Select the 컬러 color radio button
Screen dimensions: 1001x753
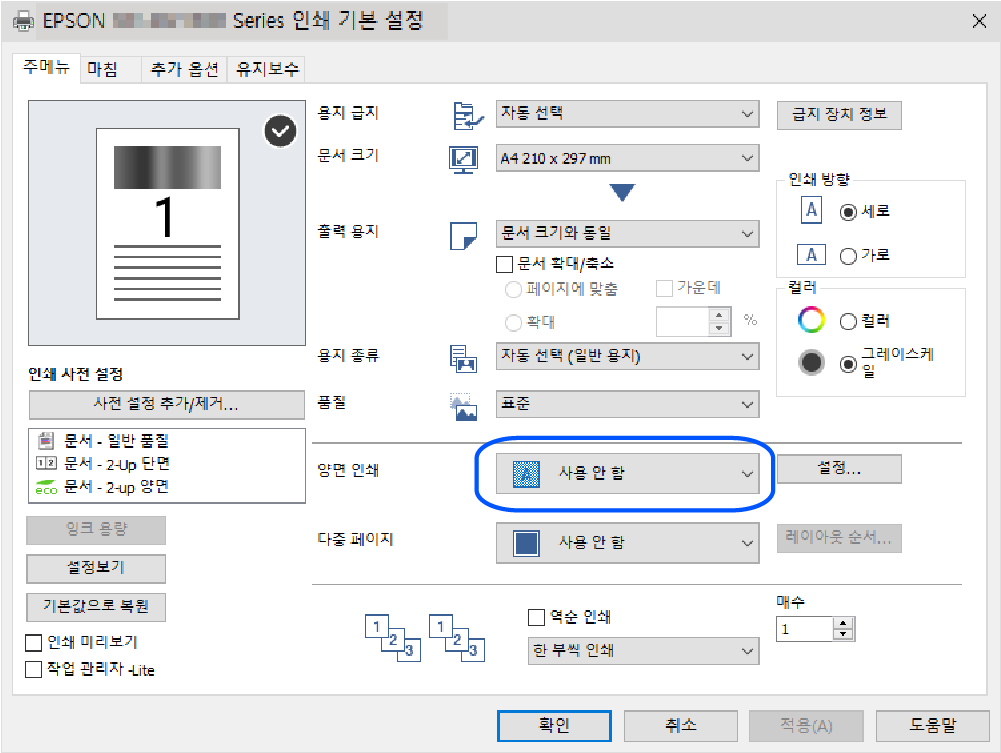[x=849, y=321]
